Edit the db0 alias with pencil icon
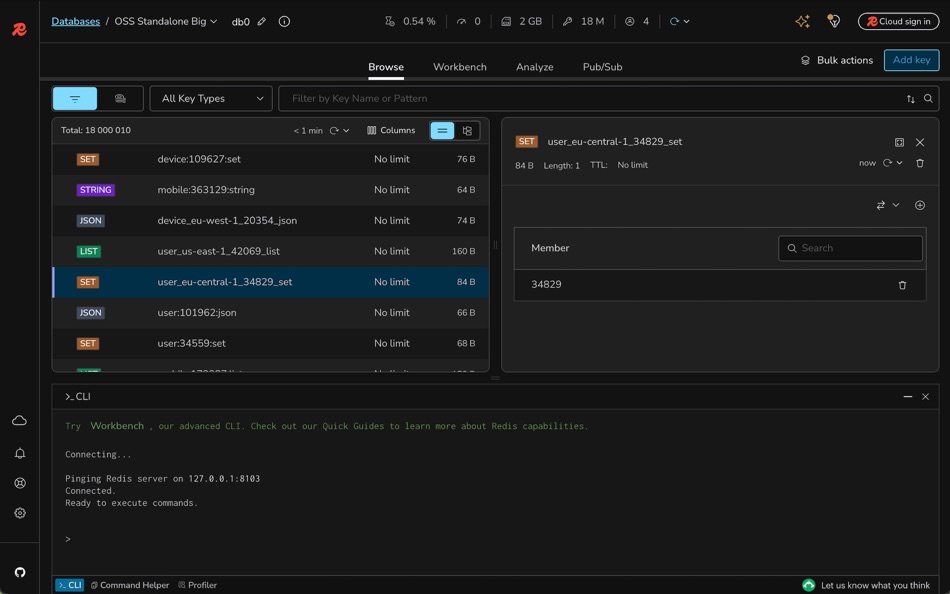950x594 pixels. point(262,21)
